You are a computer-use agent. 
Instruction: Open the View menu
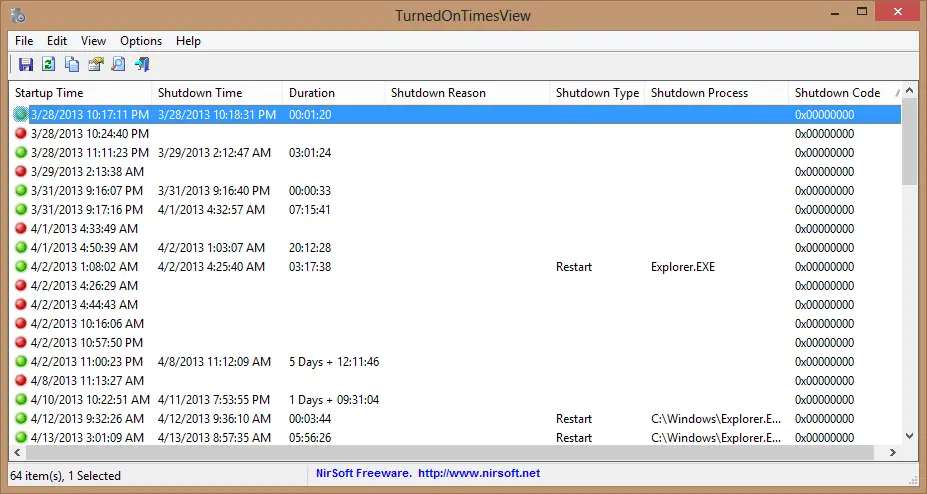pos(93,41)
